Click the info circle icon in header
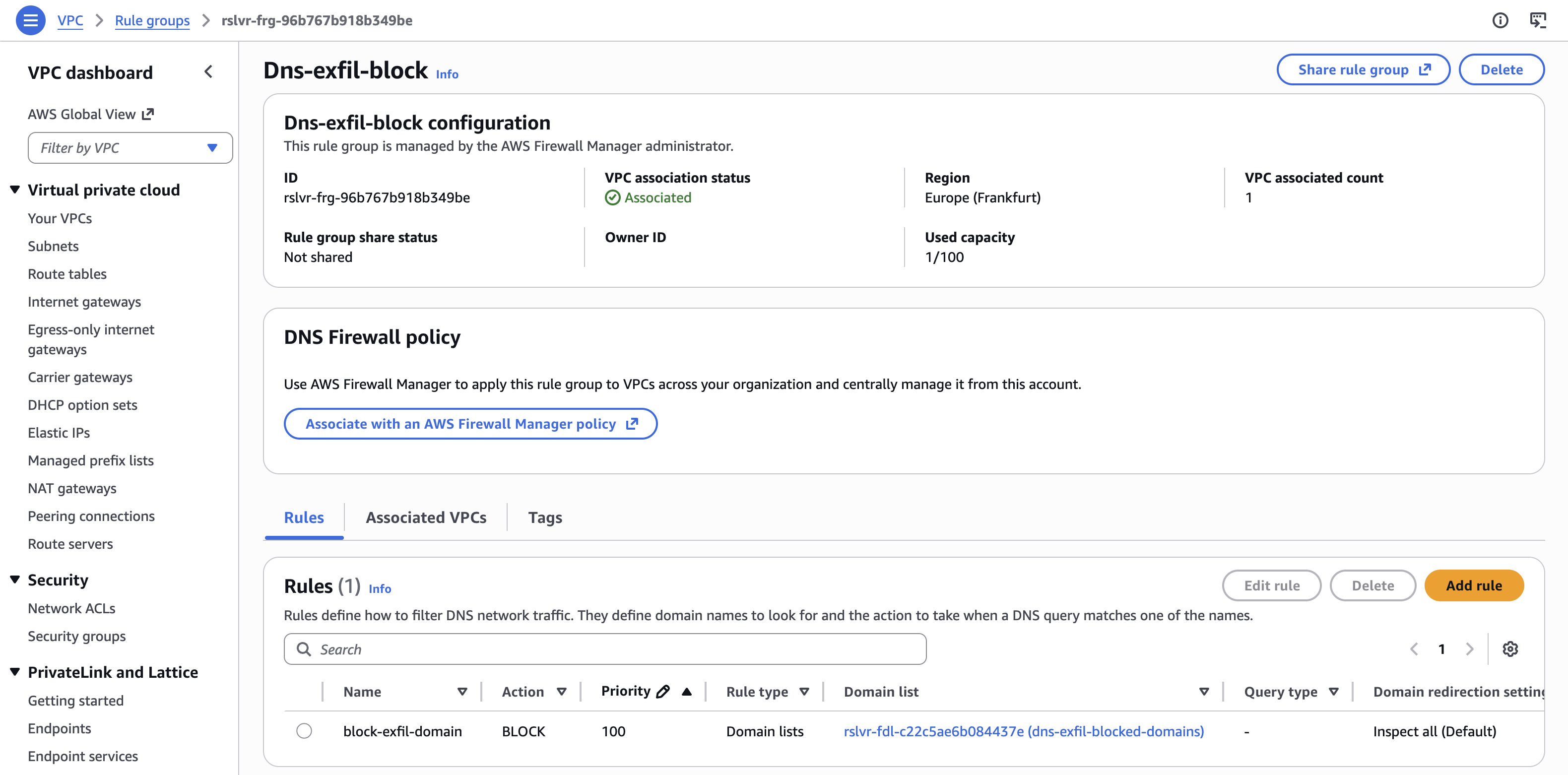1568x775 pixels. pos(1500,21)
